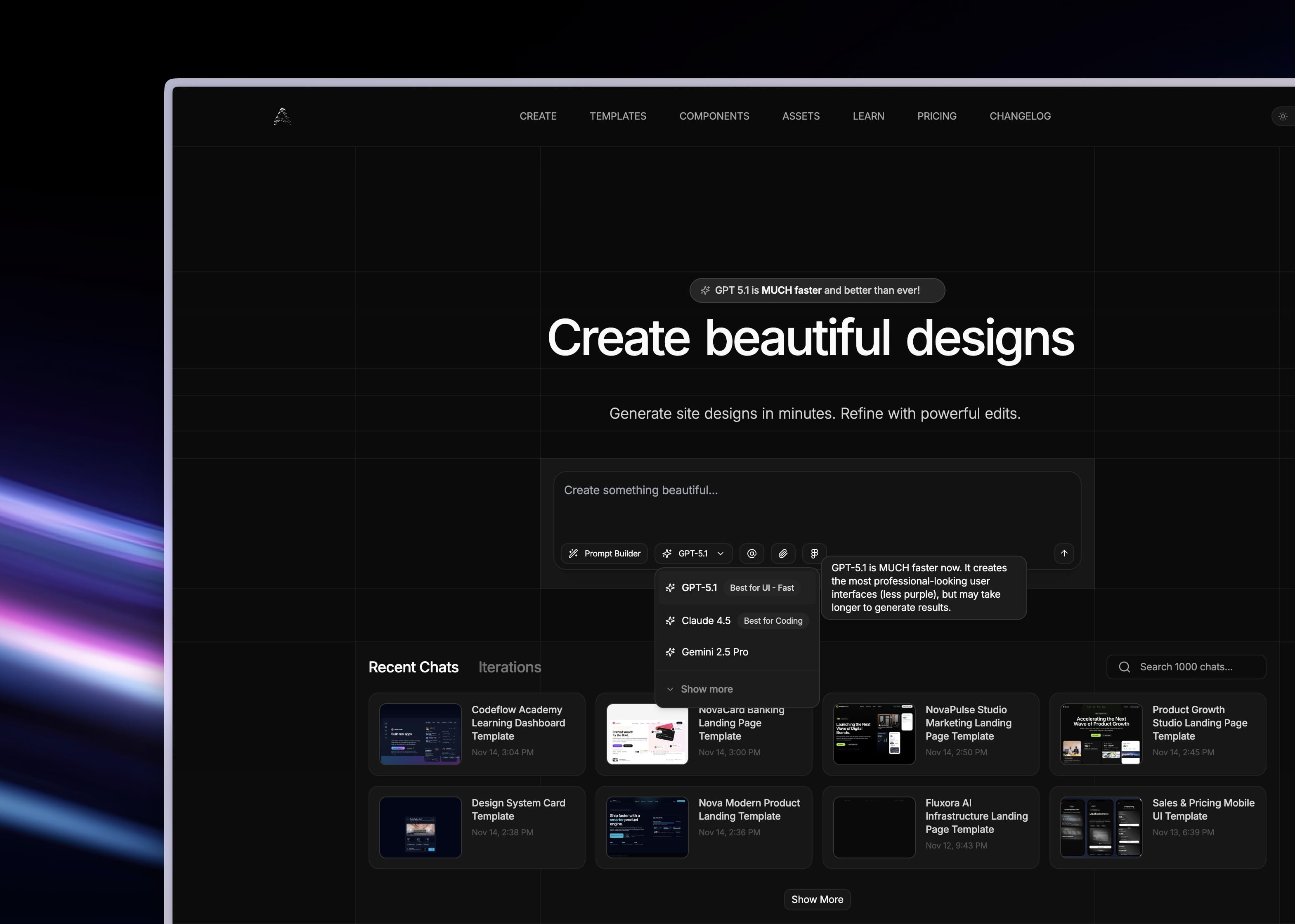Select Gemini 2.5 Pro model option
The width and height of the screenshot is (1295, 924).
click(714, 652)
